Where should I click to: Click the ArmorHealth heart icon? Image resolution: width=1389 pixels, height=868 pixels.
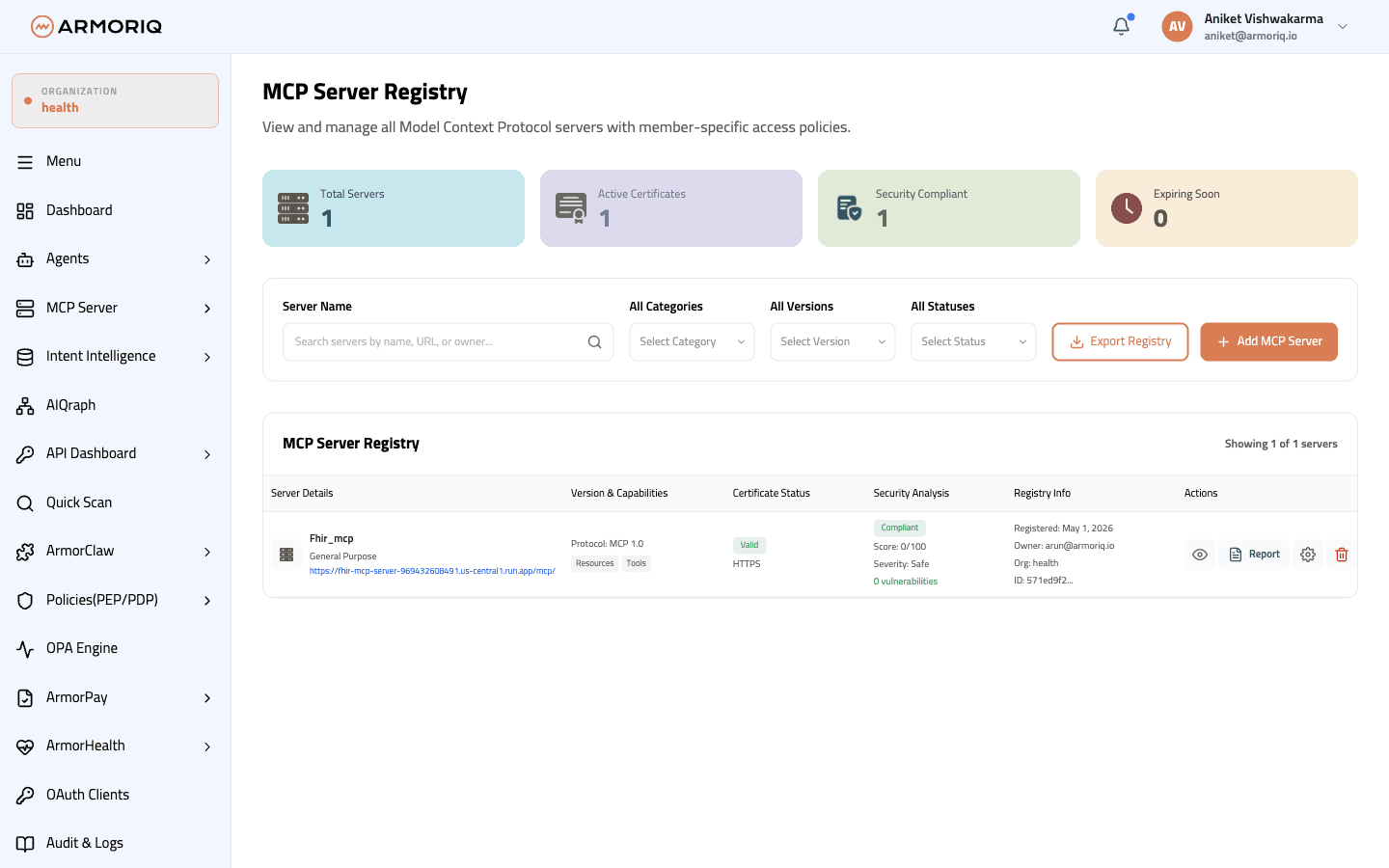[25, 746]
